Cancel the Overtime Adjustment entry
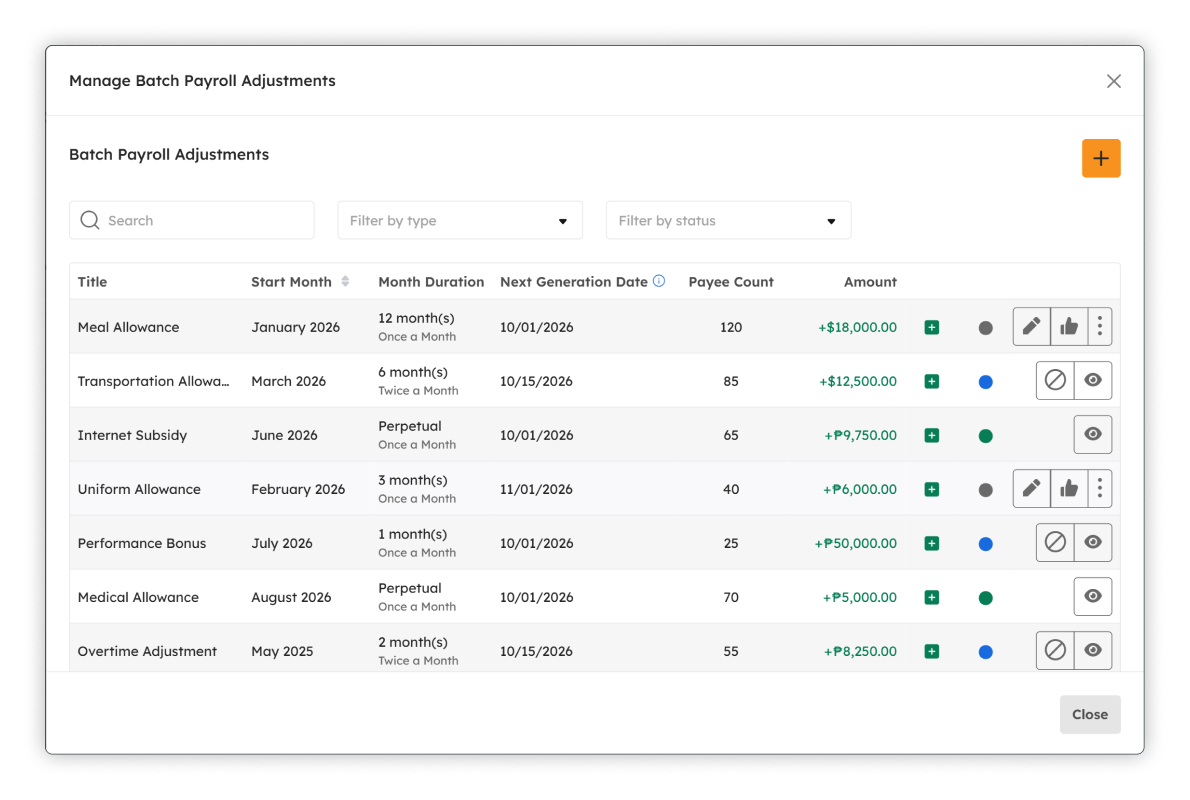The width and height of the screenshot is (1190, 800). (1055, 650)
